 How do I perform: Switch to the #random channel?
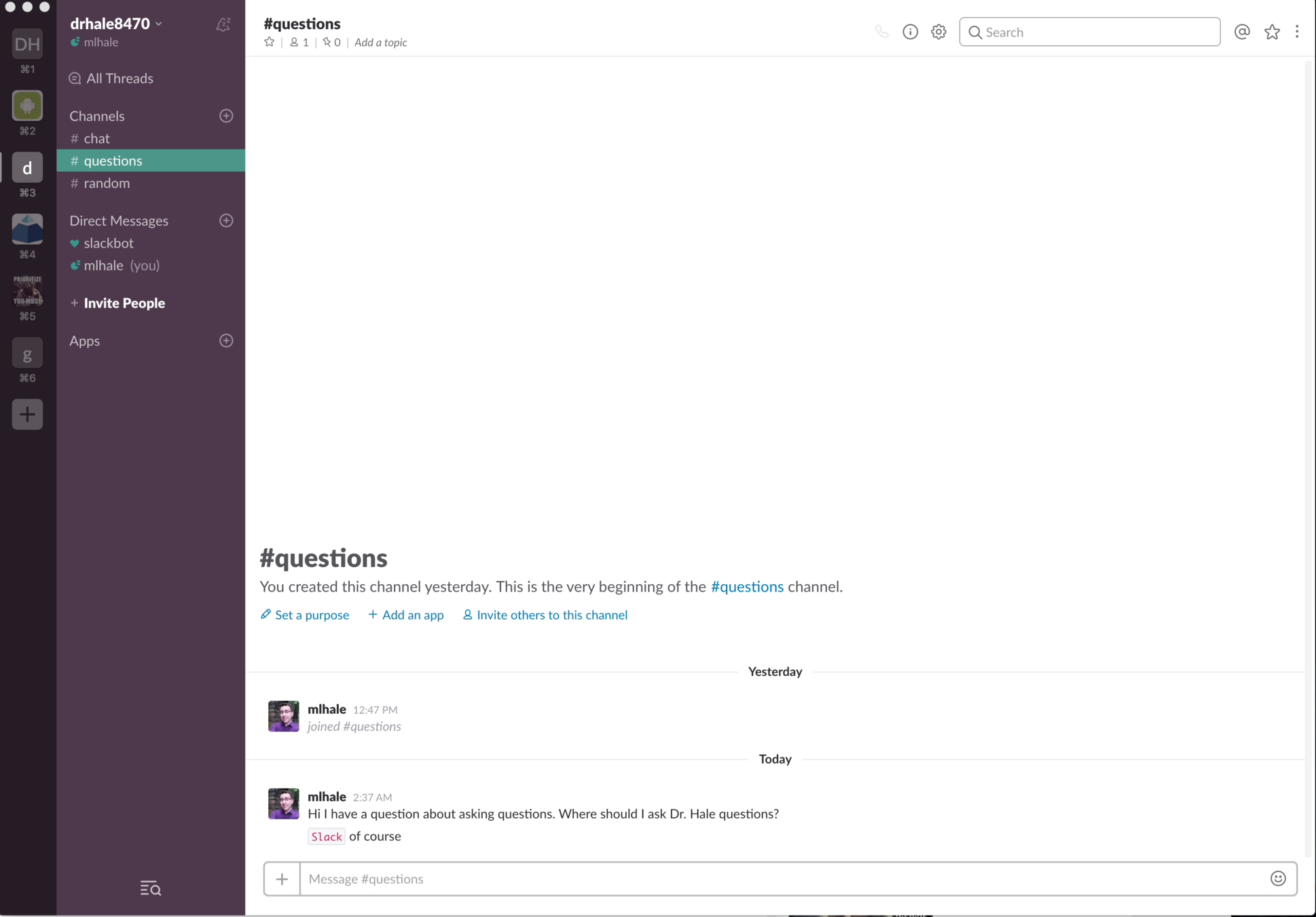pyautogui.click(x=107, y=183)
